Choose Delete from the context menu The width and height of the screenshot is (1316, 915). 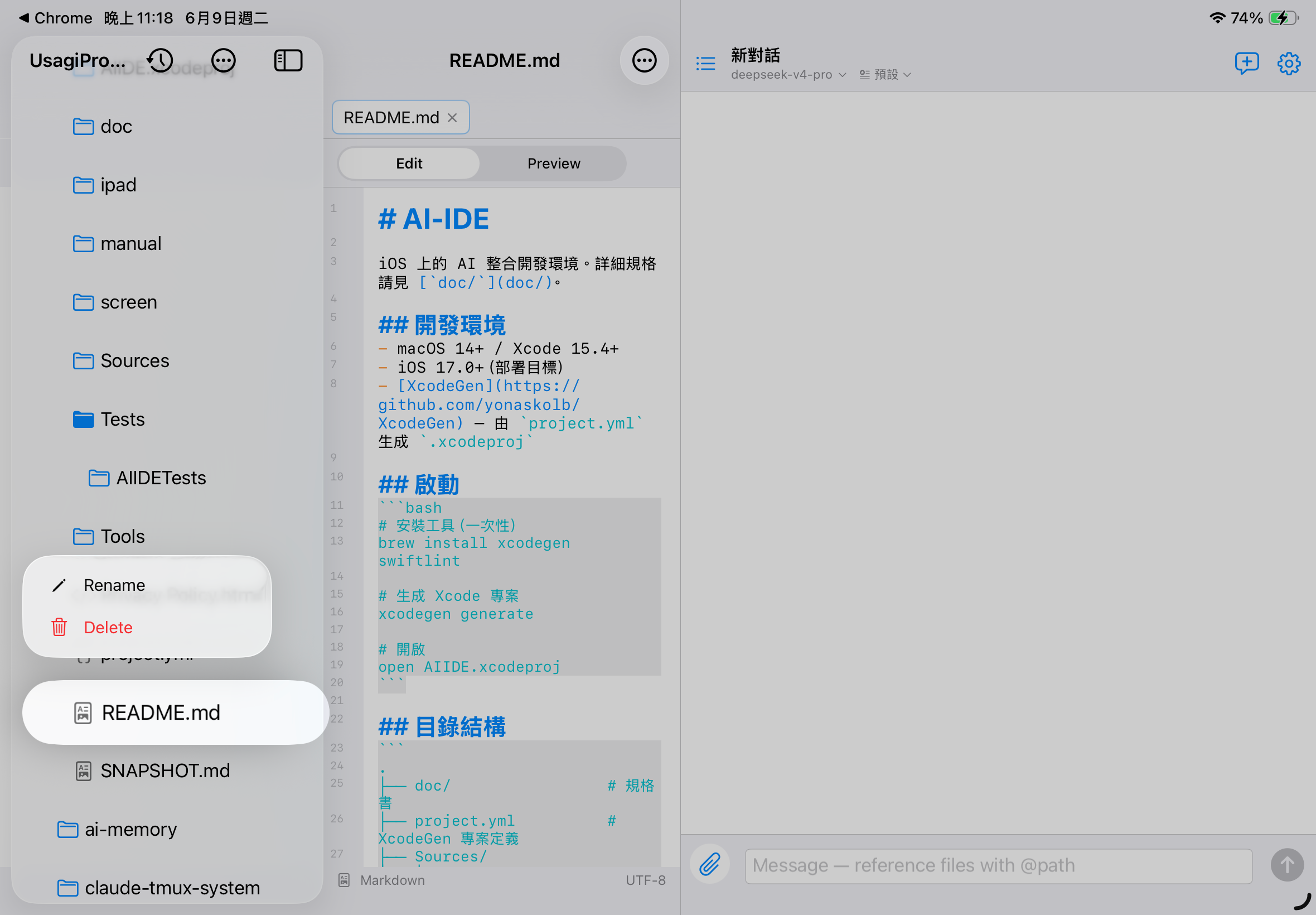click(147, 627)
